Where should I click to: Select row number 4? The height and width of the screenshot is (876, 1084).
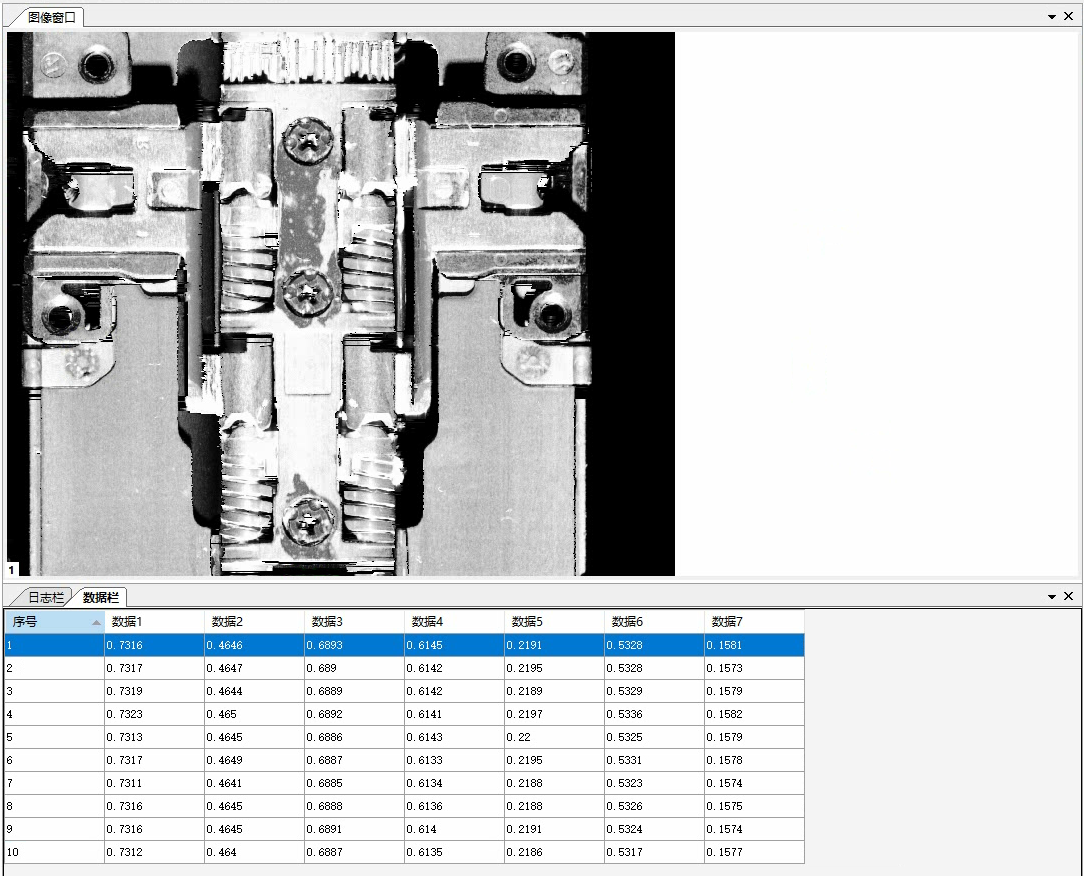tap(55, 714)
